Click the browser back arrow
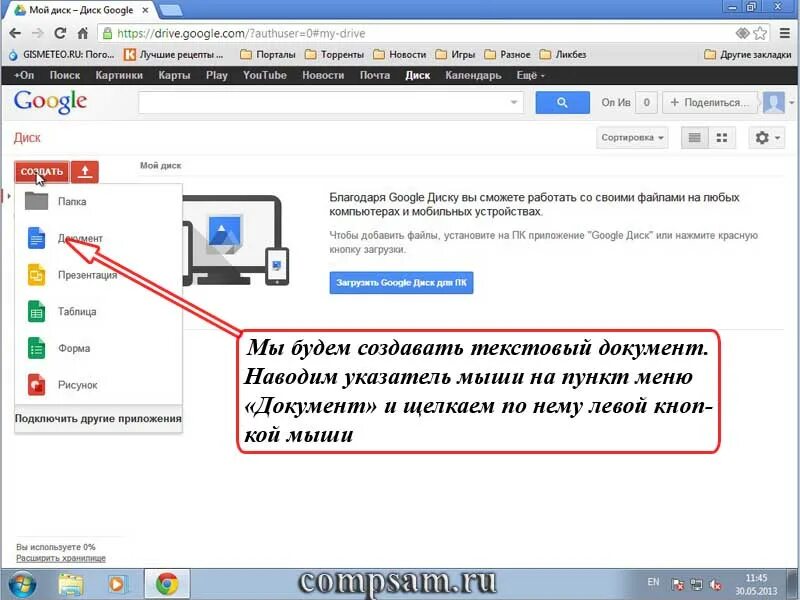 (15, 34)
